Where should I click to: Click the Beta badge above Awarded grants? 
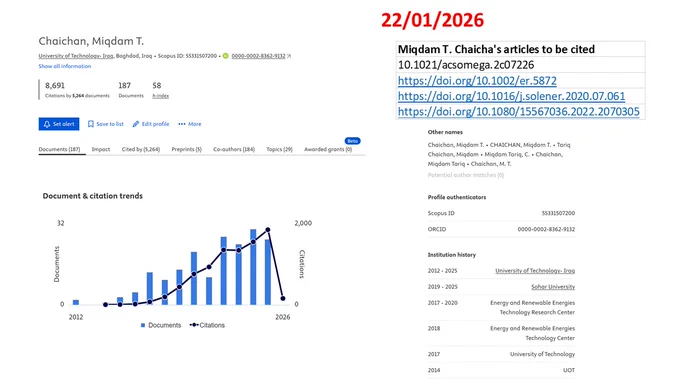click(x=353, y=141)
